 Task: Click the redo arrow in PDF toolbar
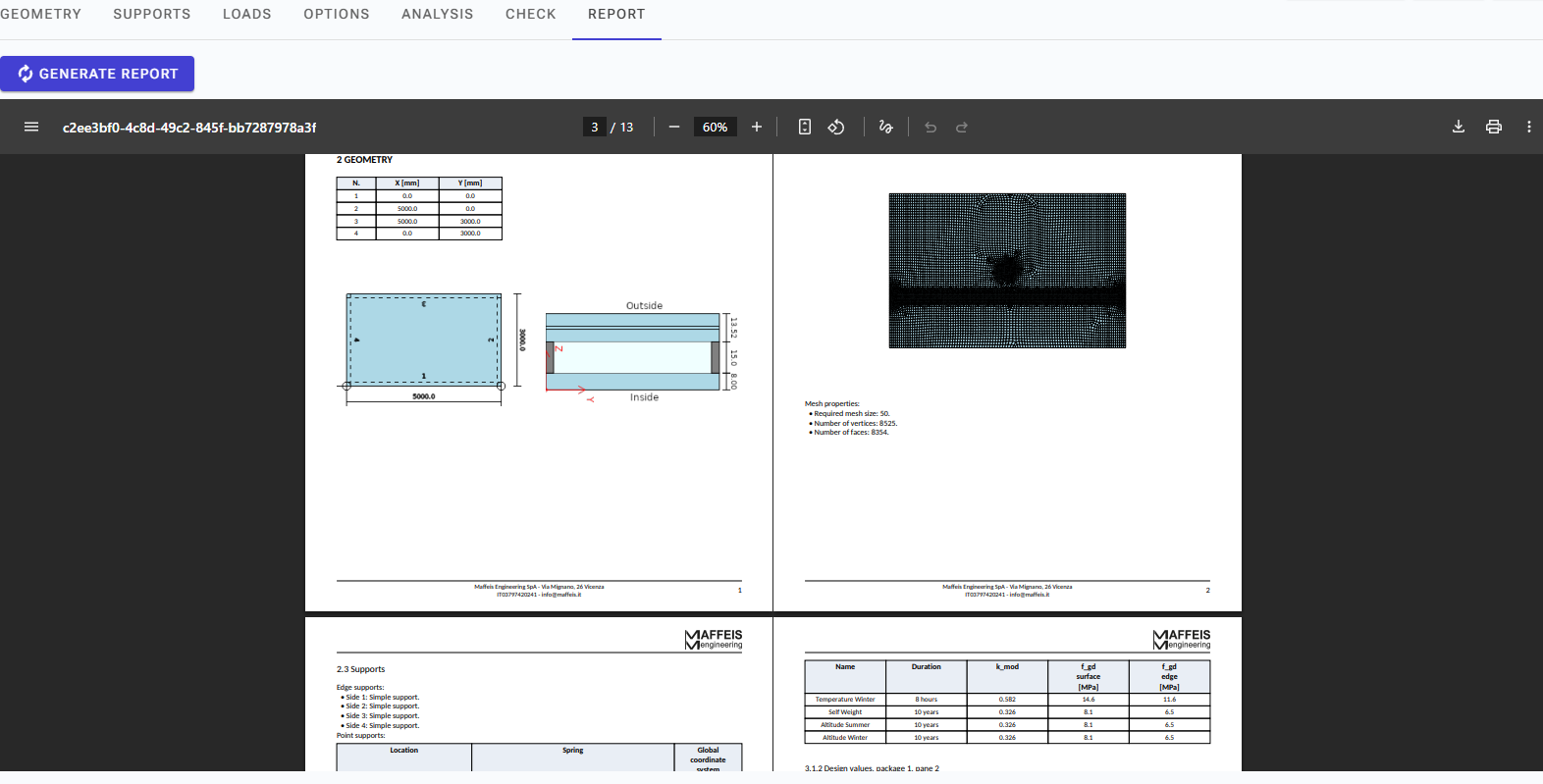[962, 127]
